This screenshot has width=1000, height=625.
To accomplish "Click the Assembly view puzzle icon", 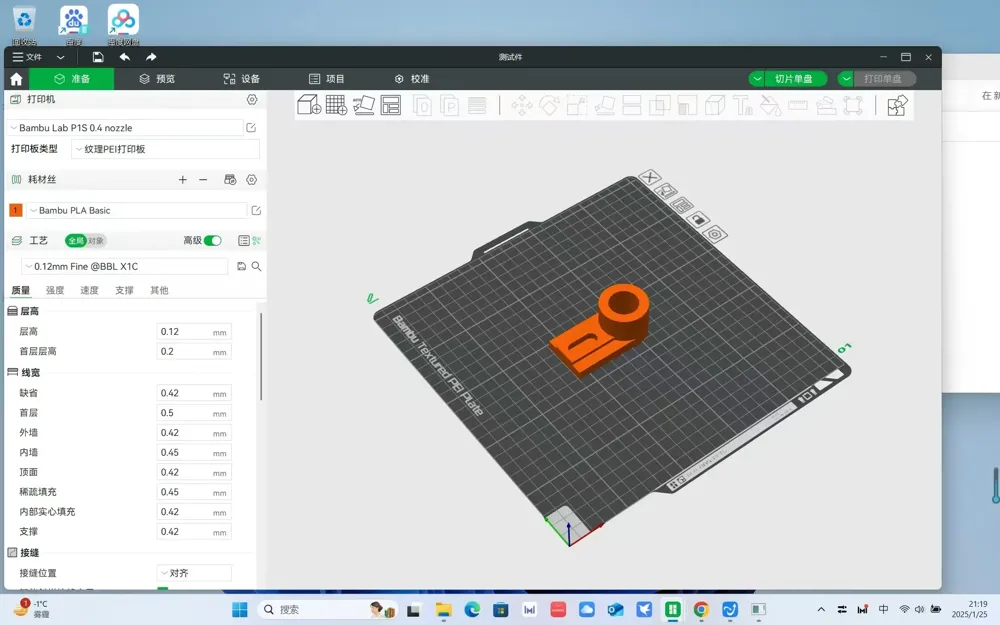I will (897, 105).
